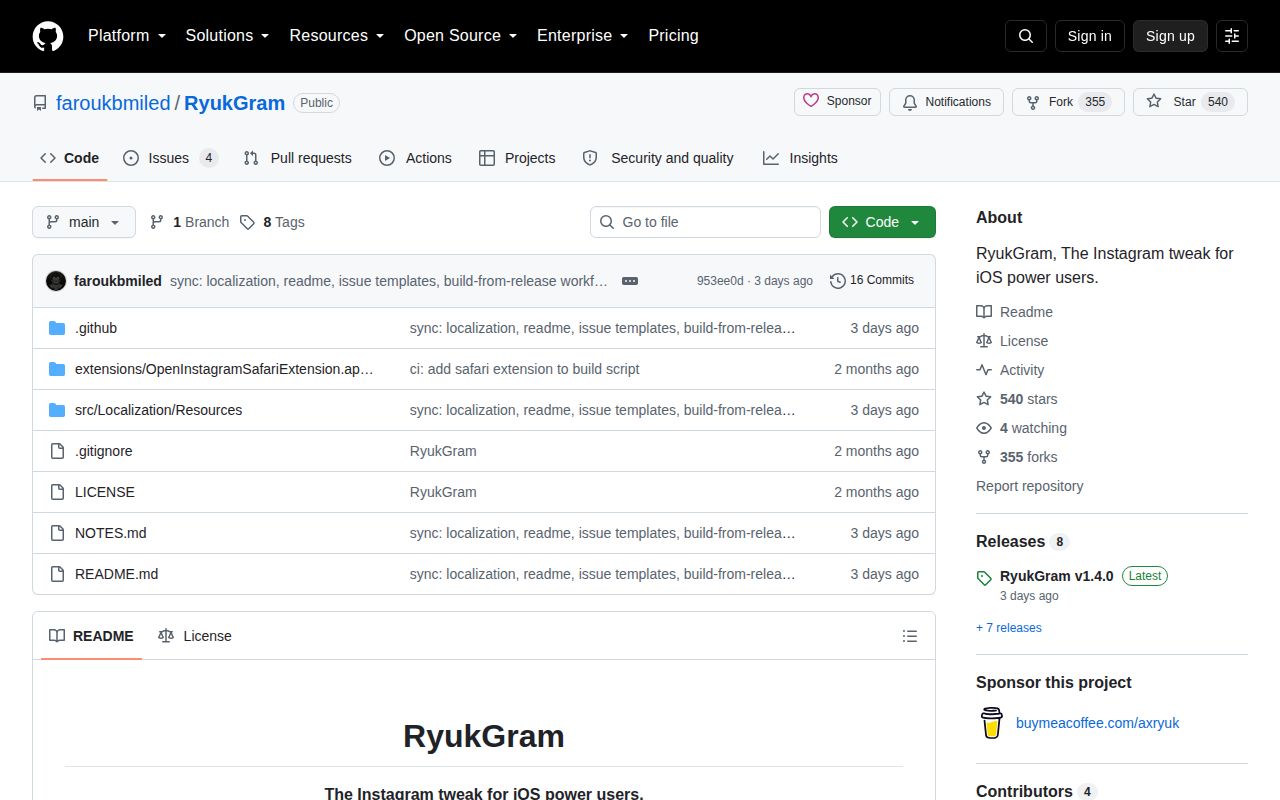The width and height of the screenshot is (1280, 800).
Task: Open the Code tab
Action: (x=70, y=158)
